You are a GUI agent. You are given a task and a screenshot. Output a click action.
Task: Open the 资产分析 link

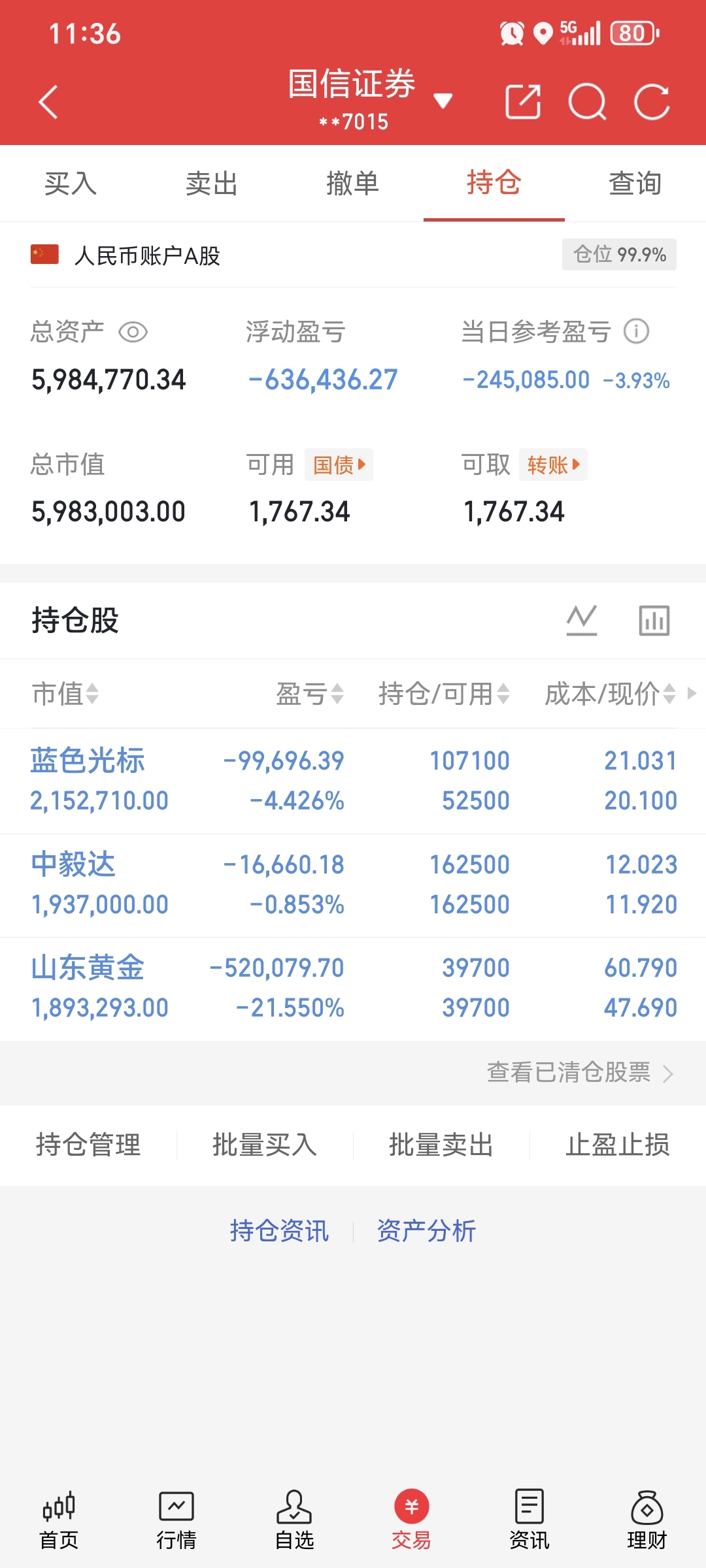click(426, 1231)
